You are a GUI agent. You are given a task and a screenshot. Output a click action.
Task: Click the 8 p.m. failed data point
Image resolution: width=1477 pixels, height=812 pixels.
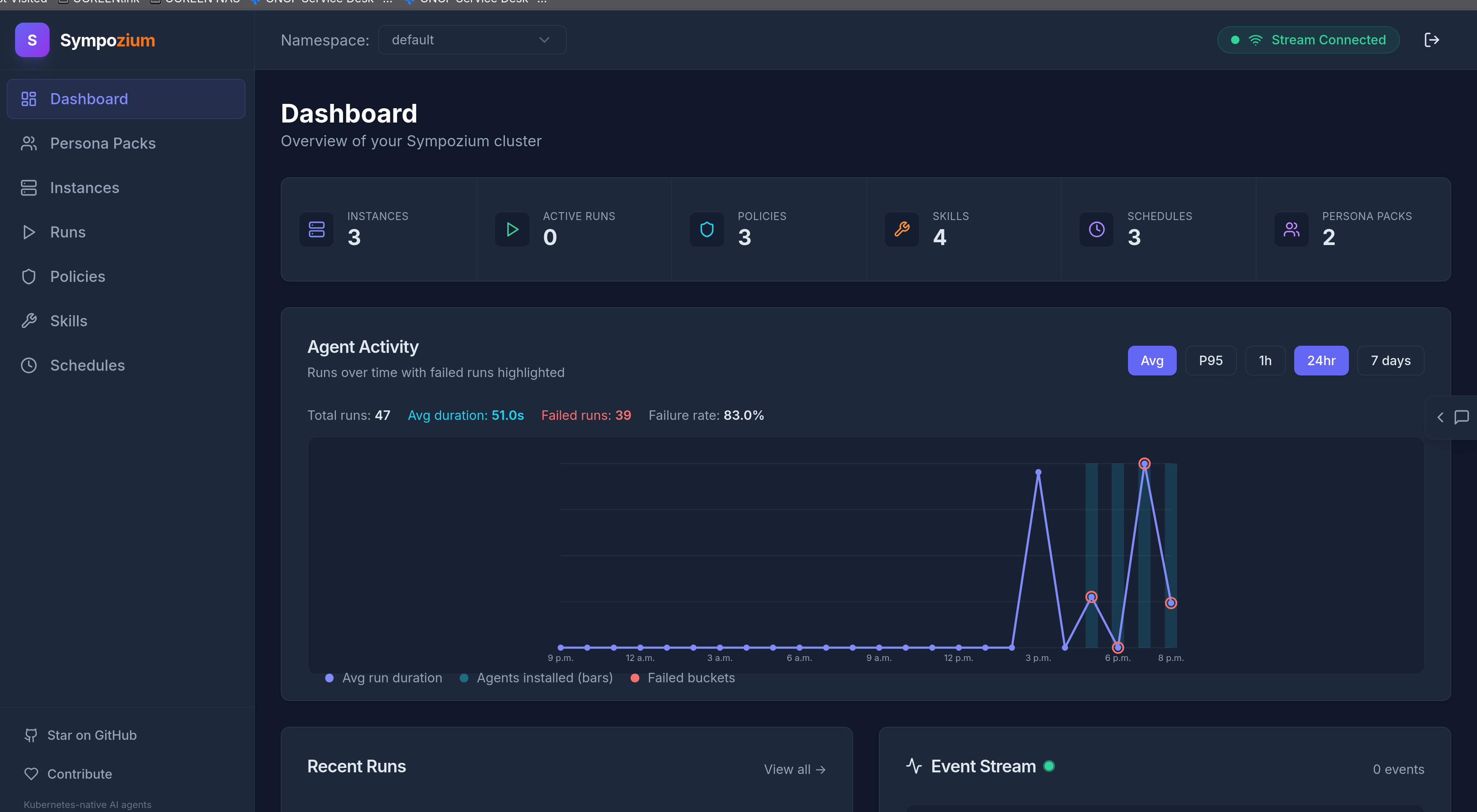click(1171, 603)
